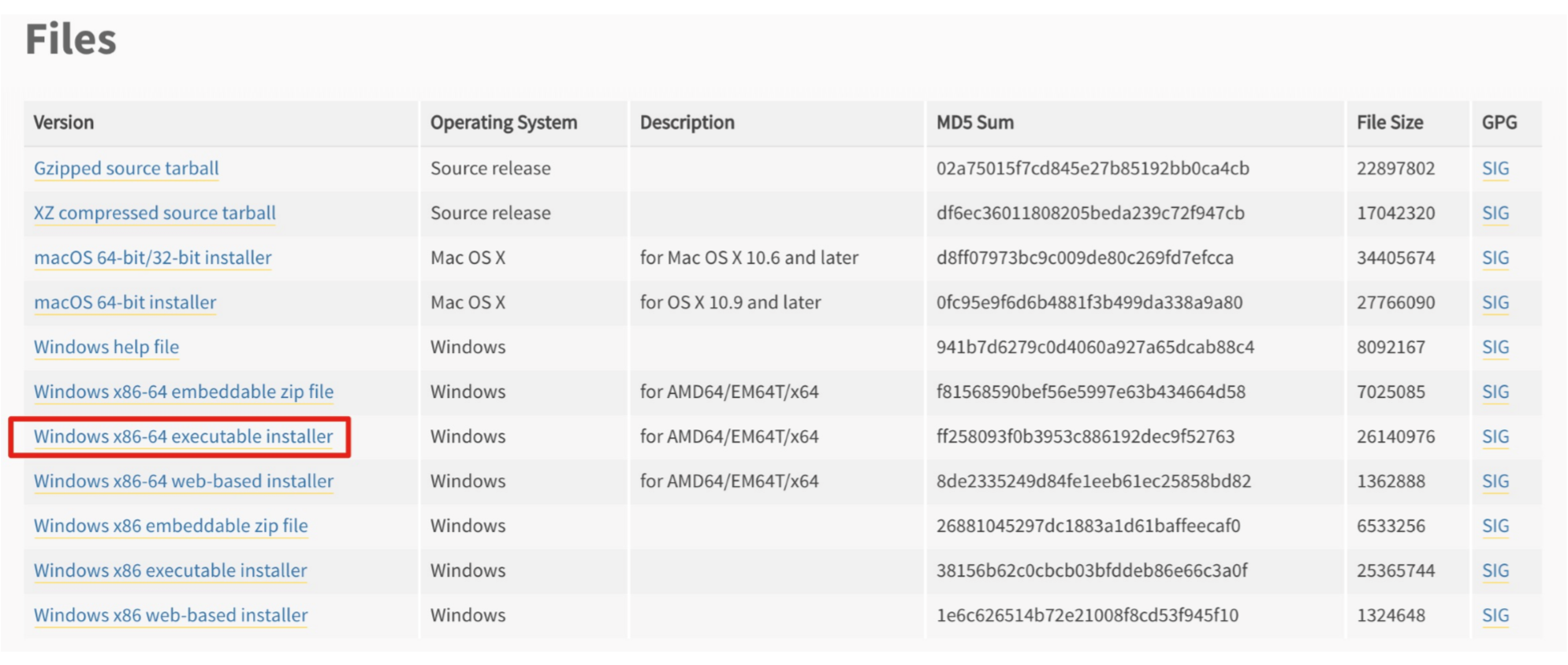The width and height of the screenshot is (1568, 665).
Task: Open Windows x86-64 web-based installer link
Action: (x=184, y=481)
